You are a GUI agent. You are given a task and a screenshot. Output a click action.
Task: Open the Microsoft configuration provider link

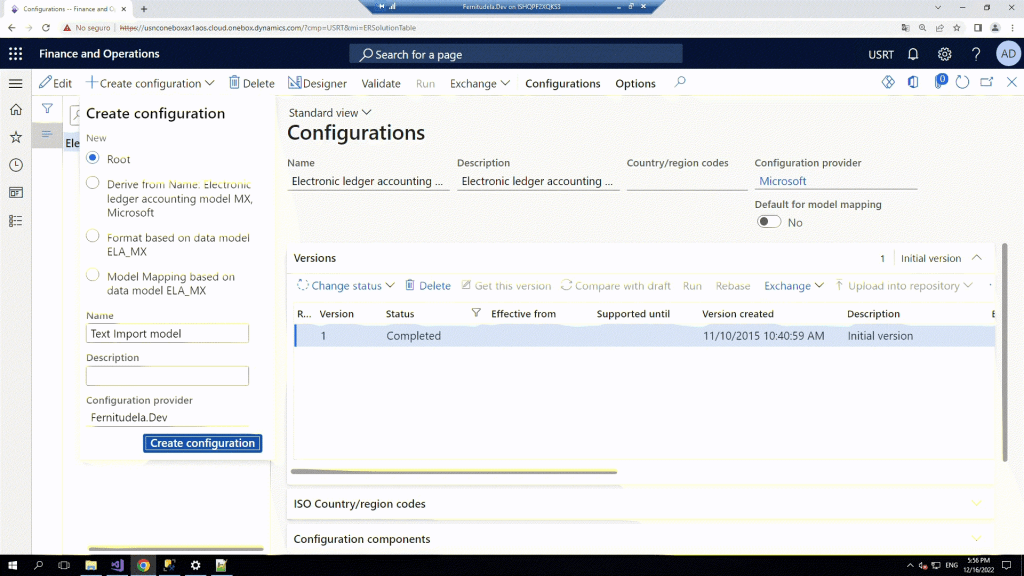pyautogui.click(x=783, y=181)
